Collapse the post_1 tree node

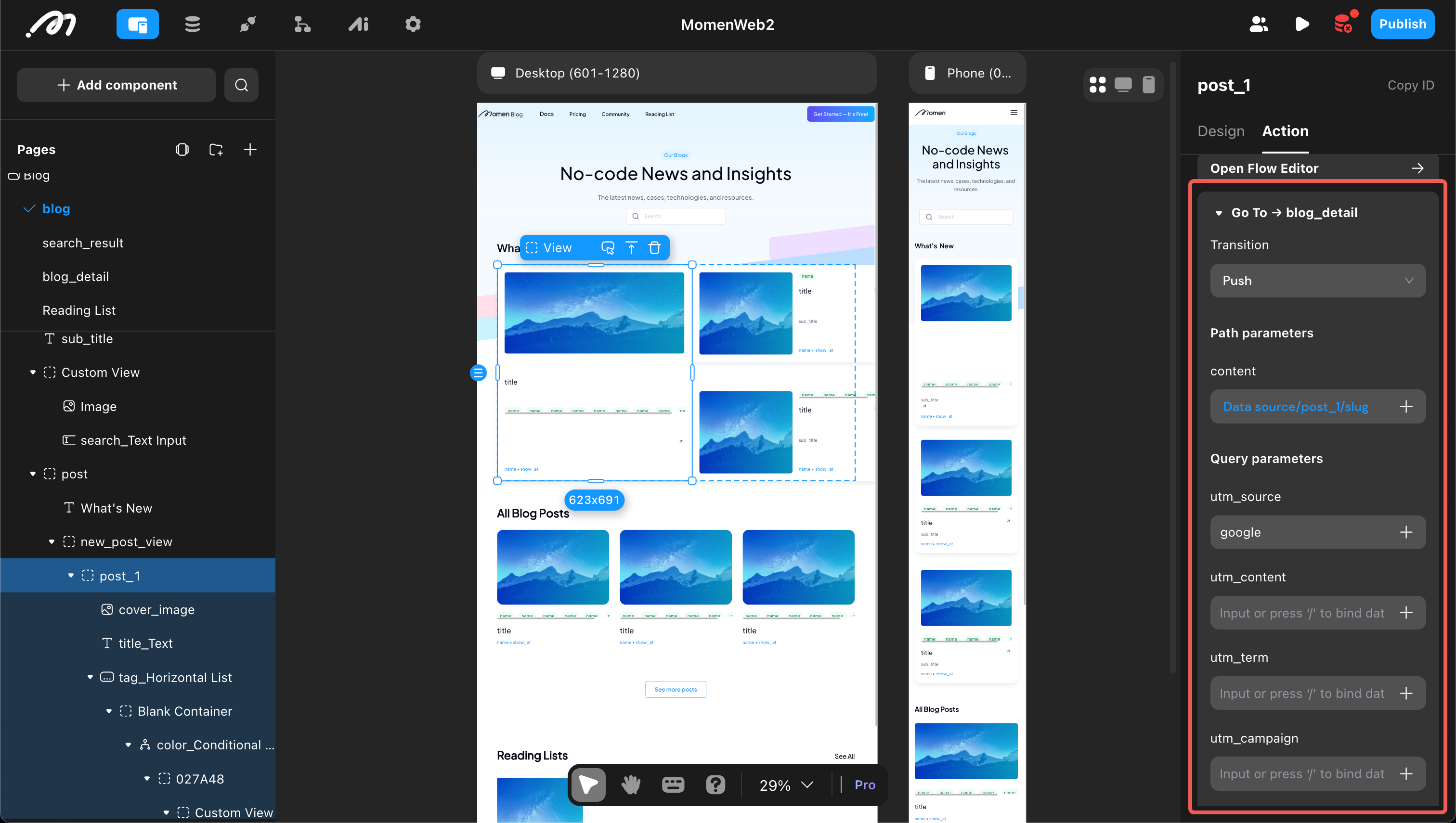pyautogui.click(x=71, y=576)
